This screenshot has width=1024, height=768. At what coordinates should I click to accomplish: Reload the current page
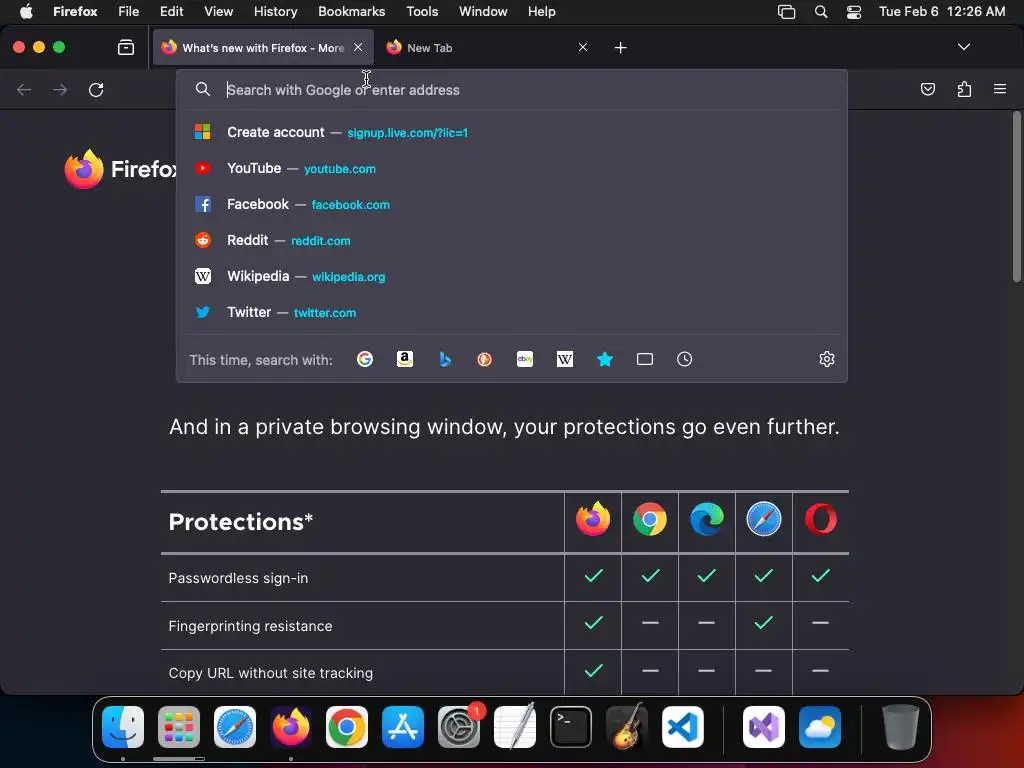(96, 89)
